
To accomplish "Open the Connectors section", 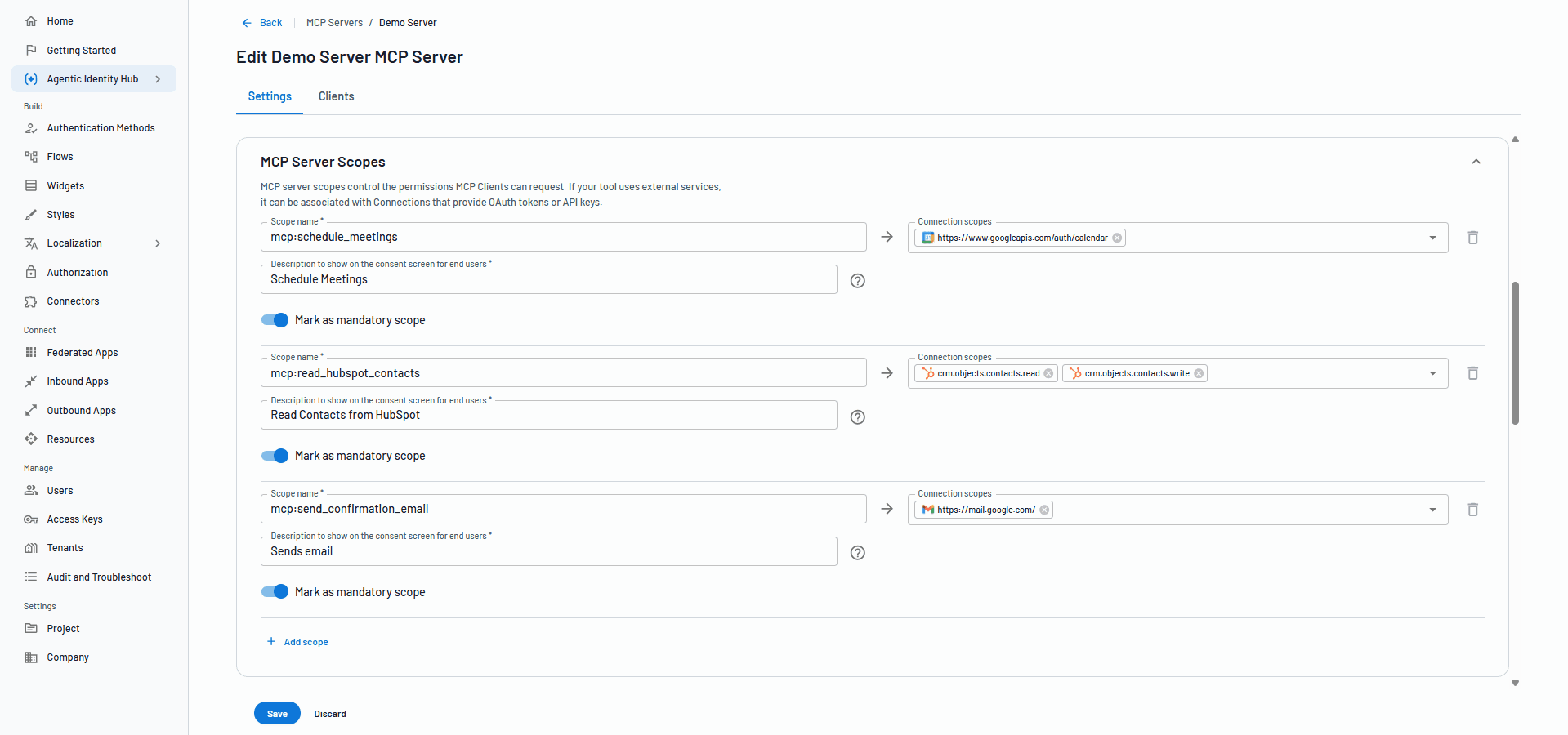I will (72, 301).
